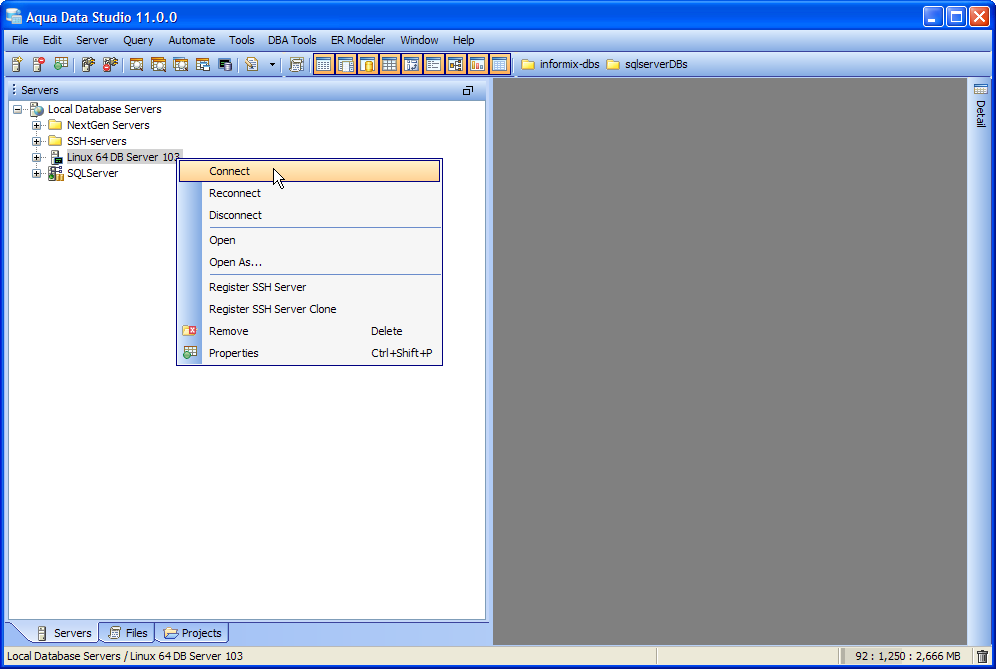Toggle the highlighted bar chart icon

(478, 64)
